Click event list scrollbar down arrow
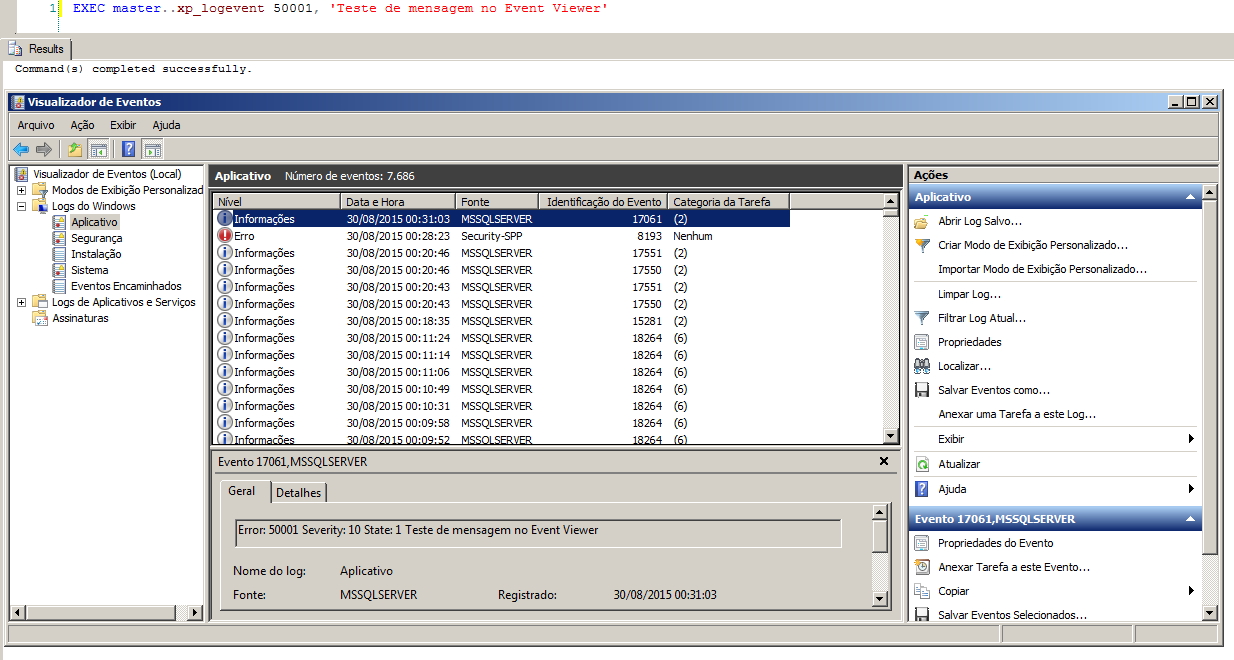Screen dimensions: 1234x660 pyautogui.click(x=891, y=437)
